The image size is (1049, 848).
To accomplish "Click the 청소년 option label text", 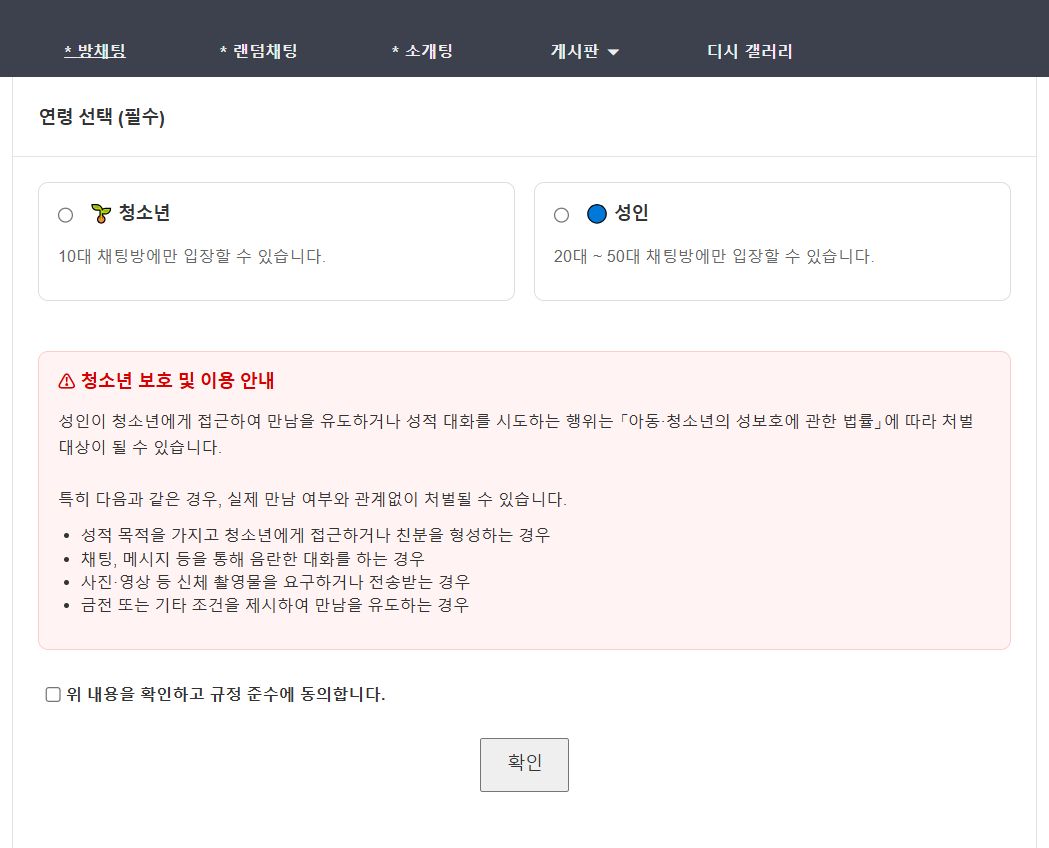I will 145,213.
